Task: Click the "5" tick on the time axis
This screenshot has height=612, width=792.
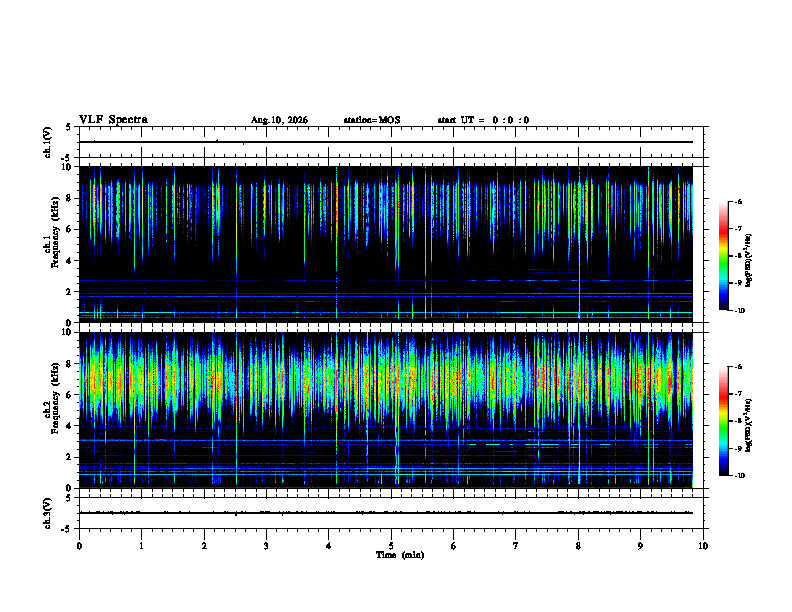Action: pyautogui.click(x=391, y=546)
